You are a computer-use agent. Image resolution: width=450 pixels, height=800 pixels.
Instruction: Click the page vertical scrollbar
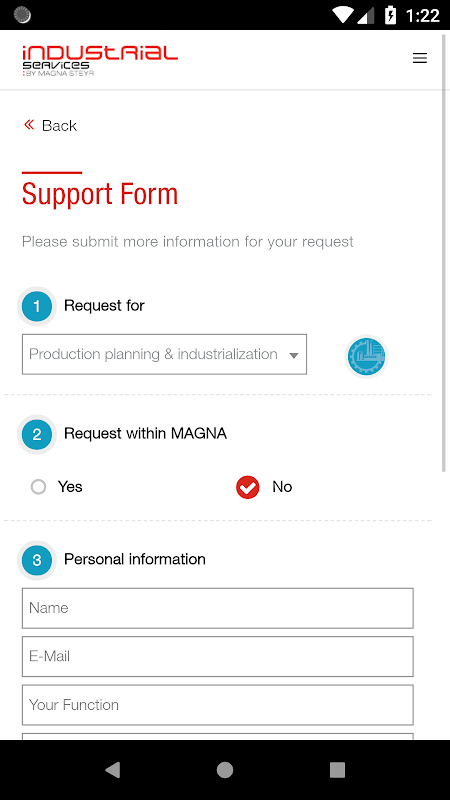(x=443, y=253)
